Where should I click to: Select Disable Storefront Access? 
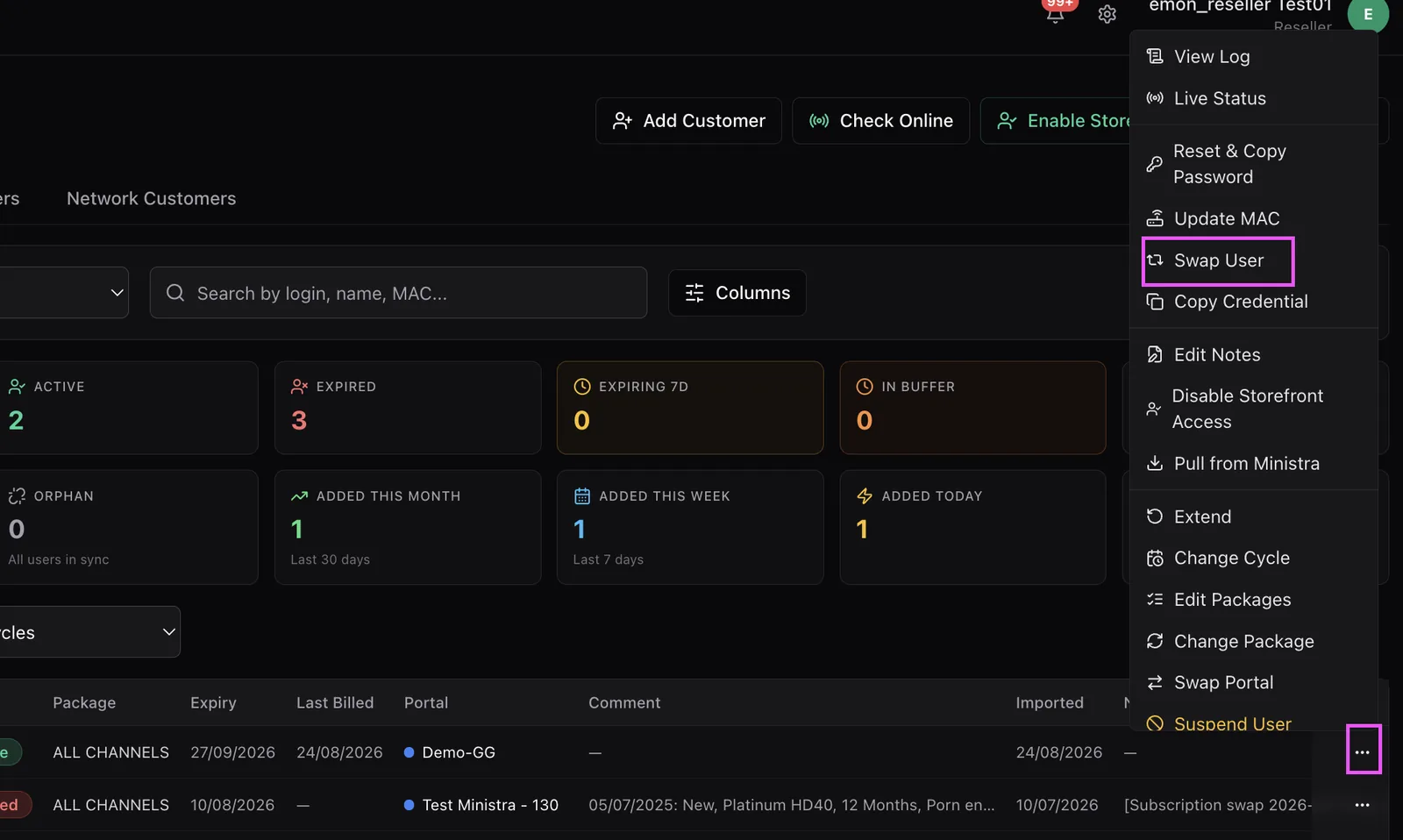tap(1254, 409)
